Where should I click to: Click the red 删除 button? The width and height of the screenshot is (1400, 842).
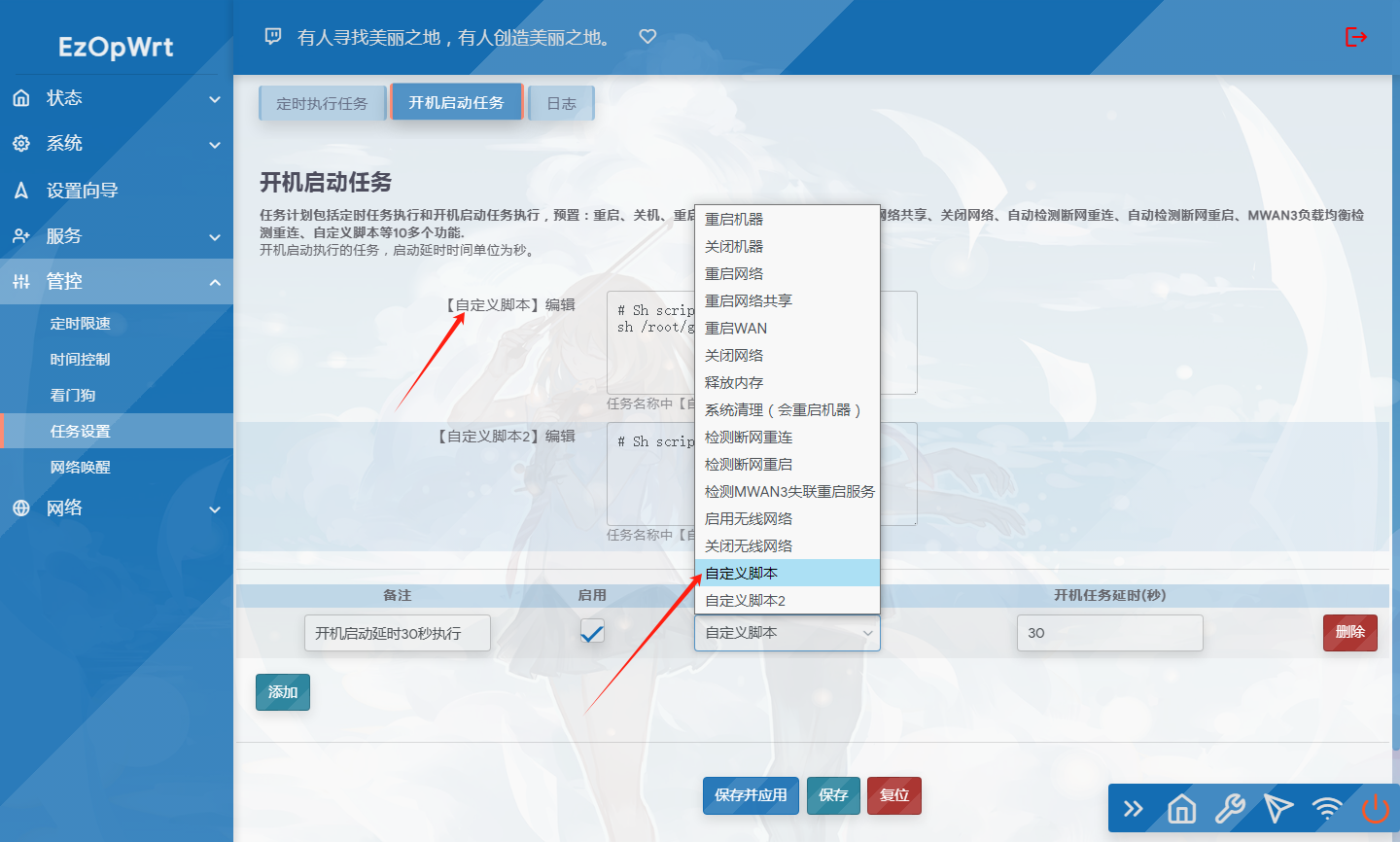tap(1350, 632)
